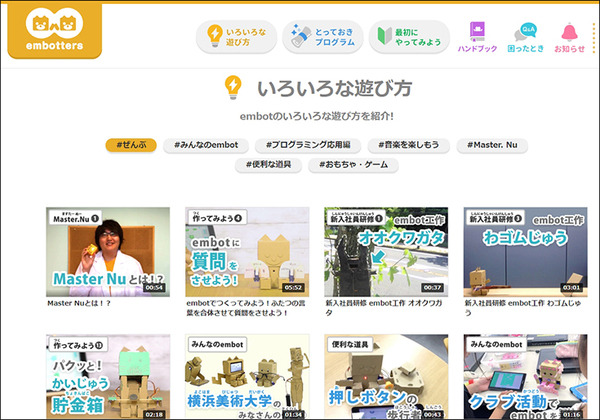Filter by #プログラミング応用編 tag

pos(308,146)
